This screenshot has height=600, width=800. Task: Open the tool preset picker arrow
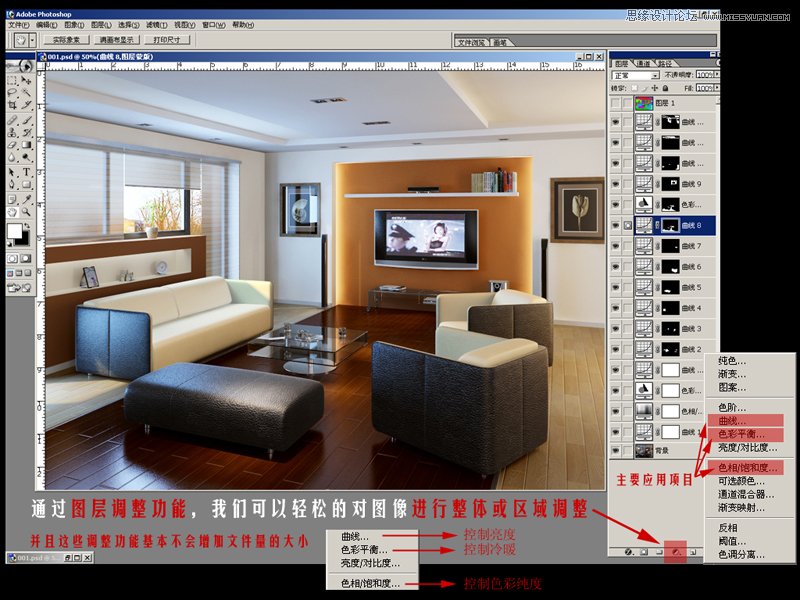point(33,40)
